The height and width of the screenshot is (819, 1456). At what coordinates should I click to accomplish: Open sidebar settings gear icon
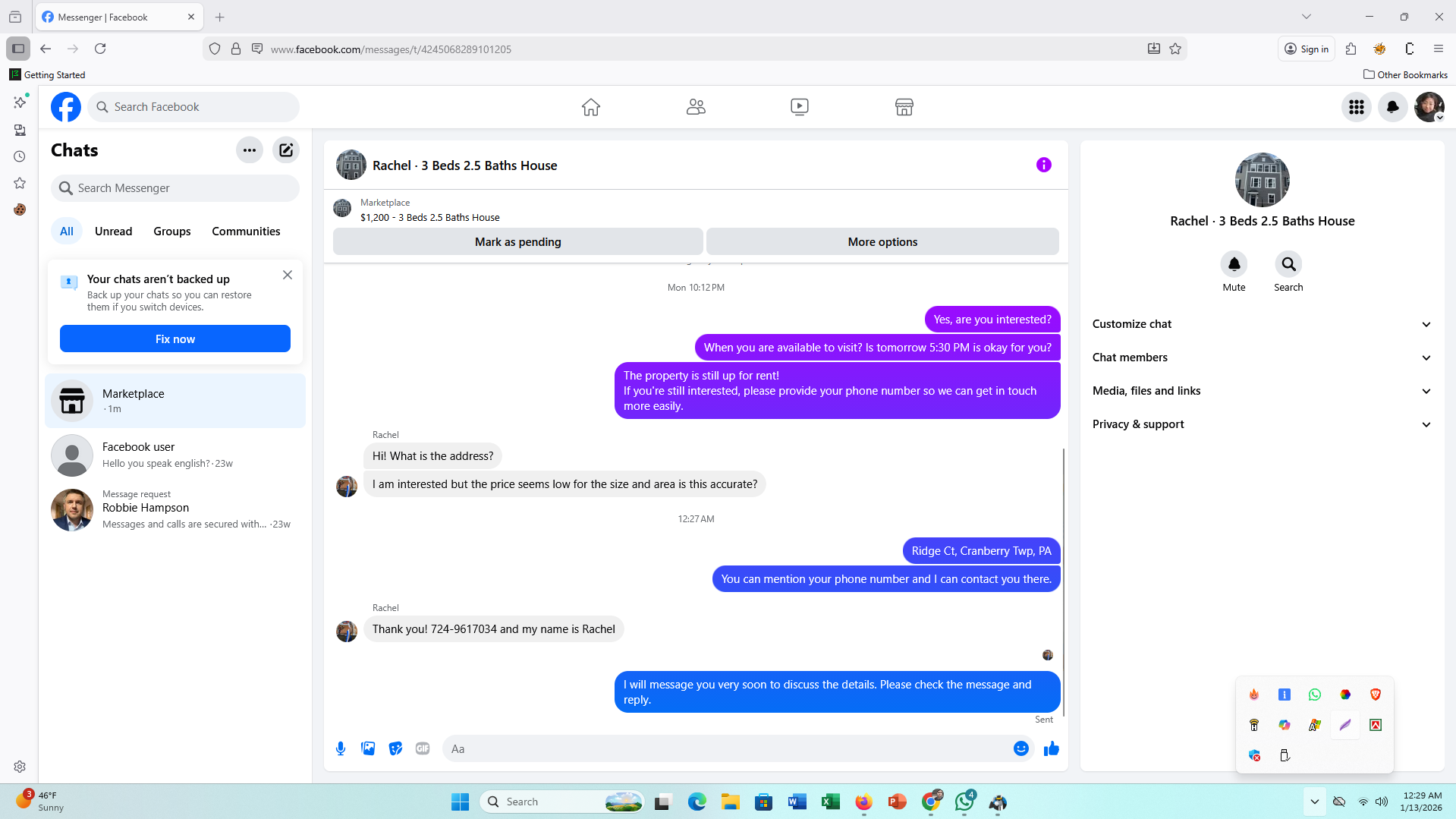pyautogui.click(x=20, y=767)
